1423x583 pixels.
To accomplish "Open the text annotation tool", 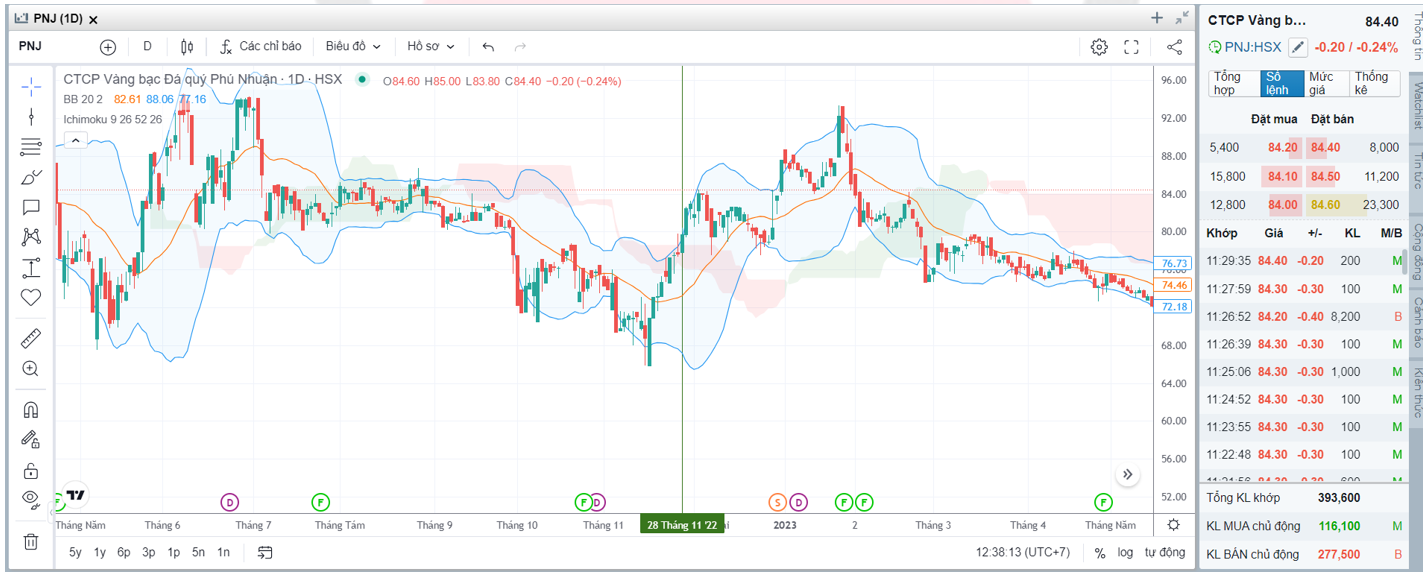I will tap(31, 207).
